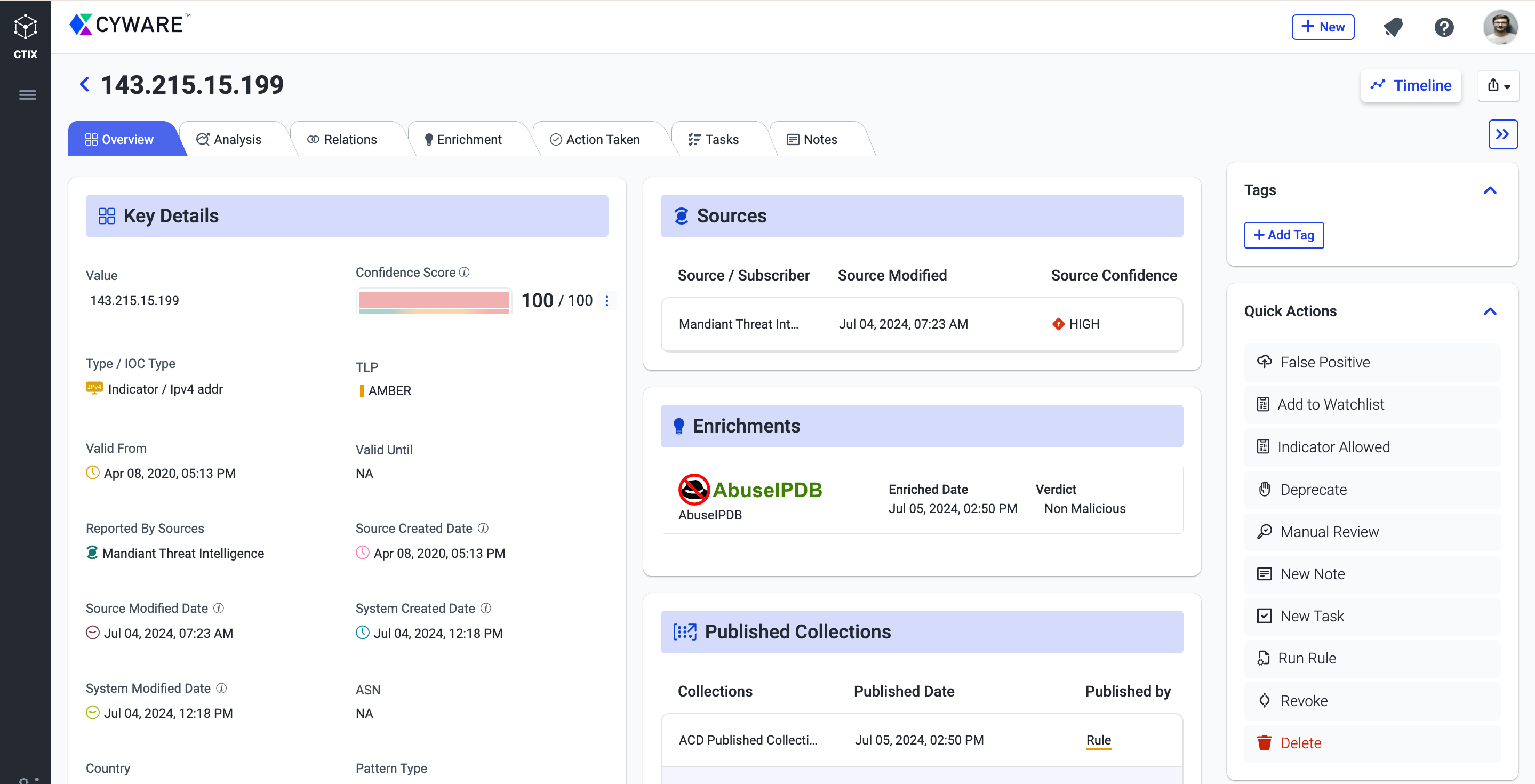Click the confidence score color bar
The image size is (1535, 784).
click(434, 301)
